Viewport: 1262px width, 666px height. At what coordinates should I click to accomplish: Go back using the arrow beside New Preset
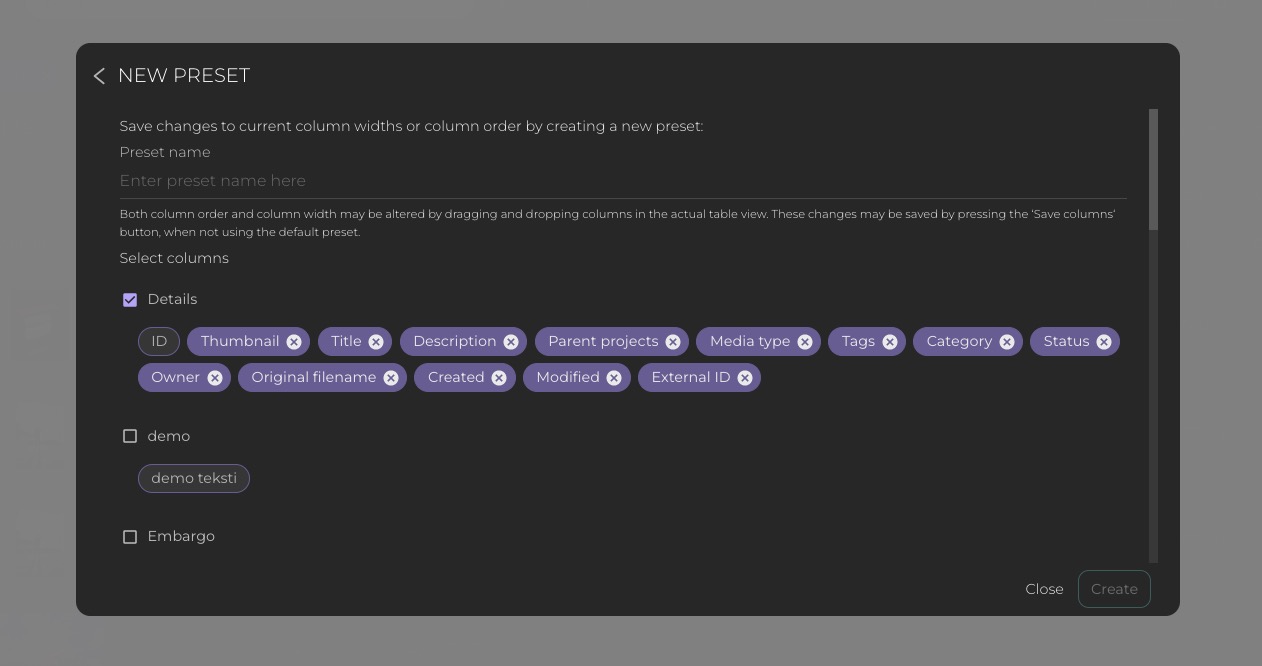pos(99,76)
